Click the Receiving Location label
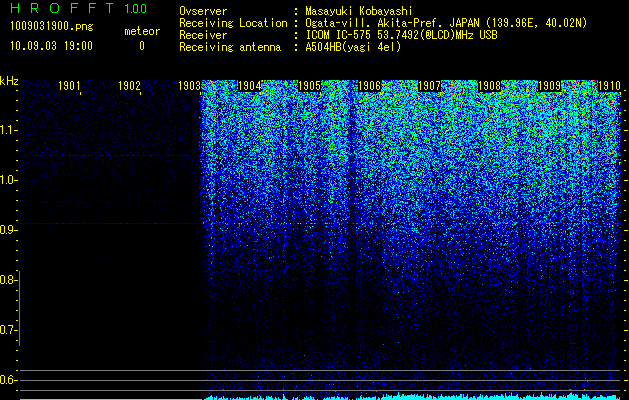 (x=233, y=23)
